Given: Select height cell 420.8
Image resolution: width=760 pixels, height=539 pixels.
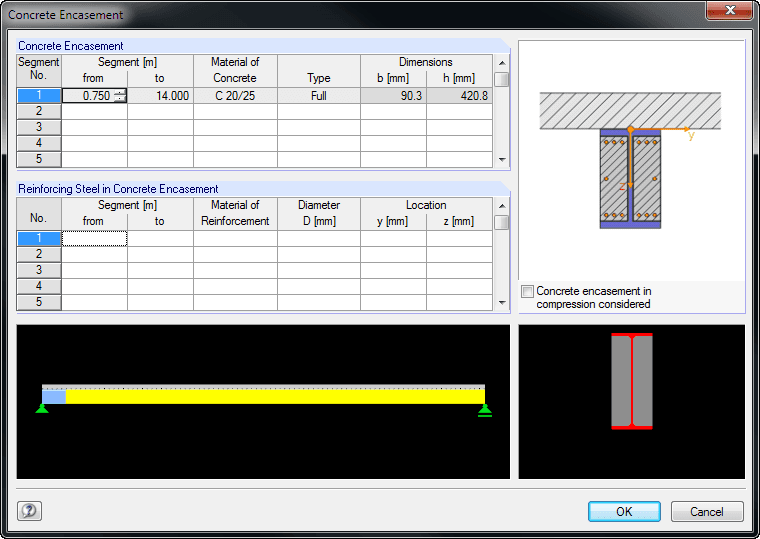Looking at the screenshot, I should coord(459,95).
